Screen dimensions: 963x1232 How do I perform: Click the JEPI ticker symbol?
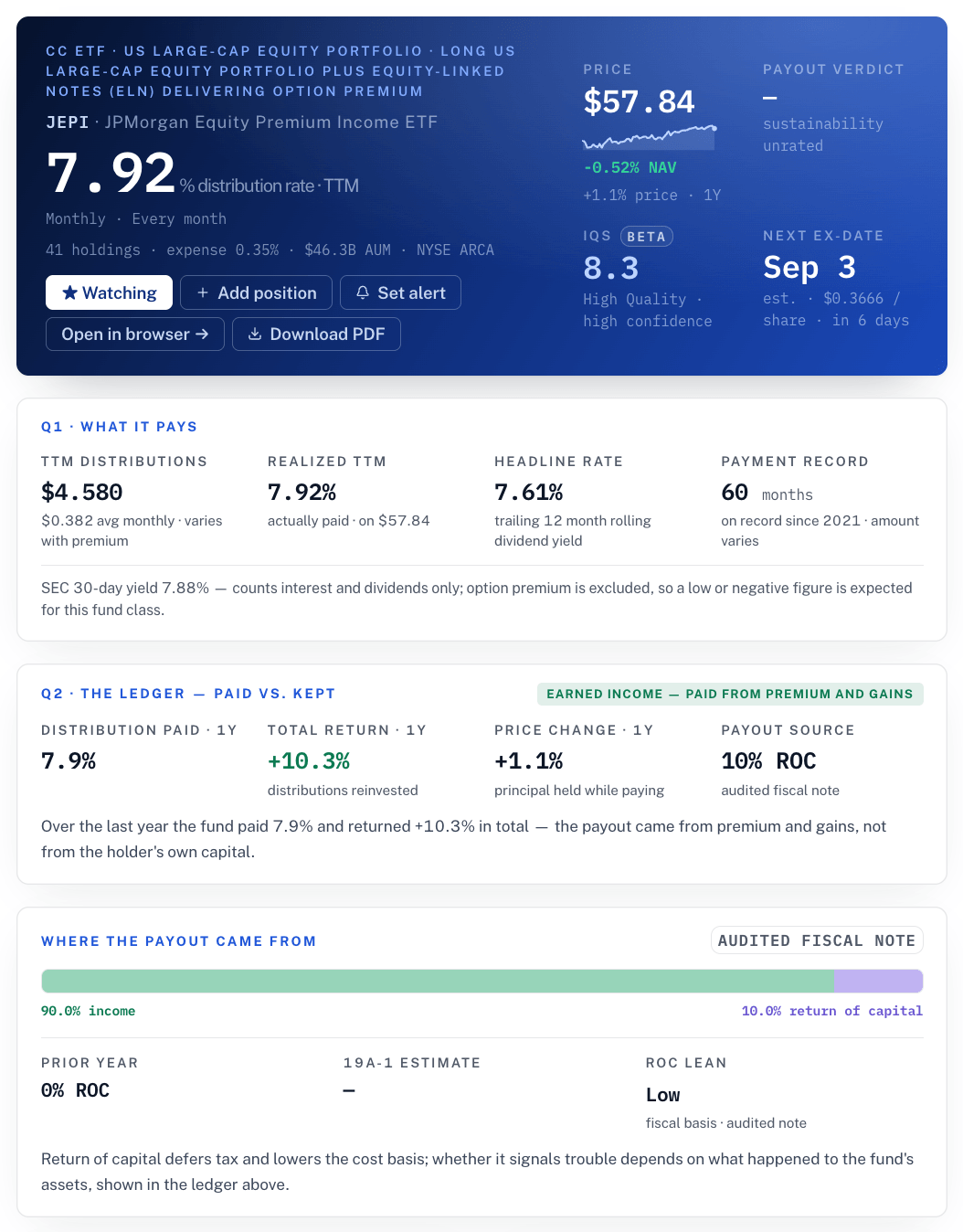[68, 122]
